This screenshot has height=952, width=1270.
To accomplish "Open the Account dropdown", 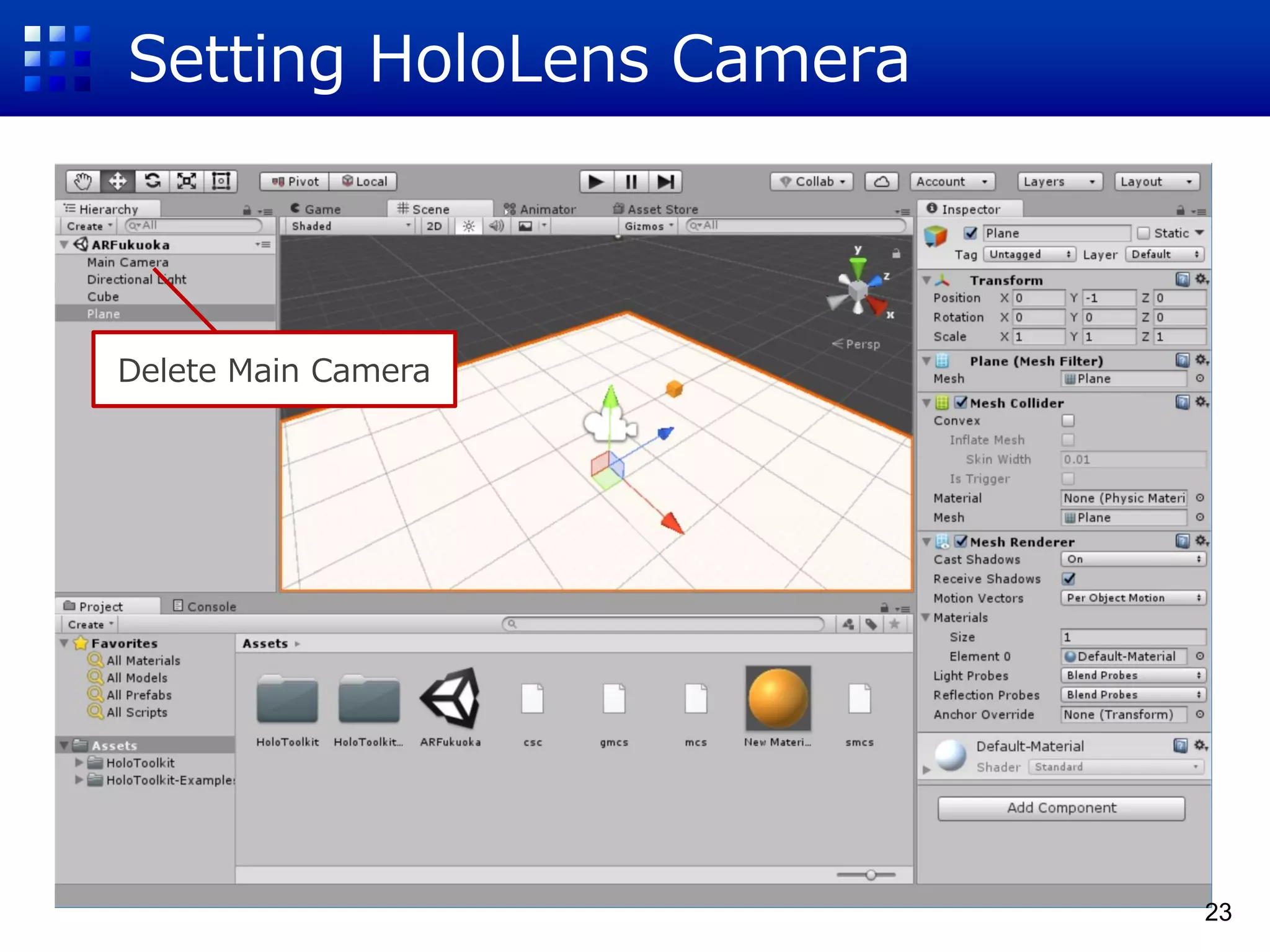I will point(952,182).
